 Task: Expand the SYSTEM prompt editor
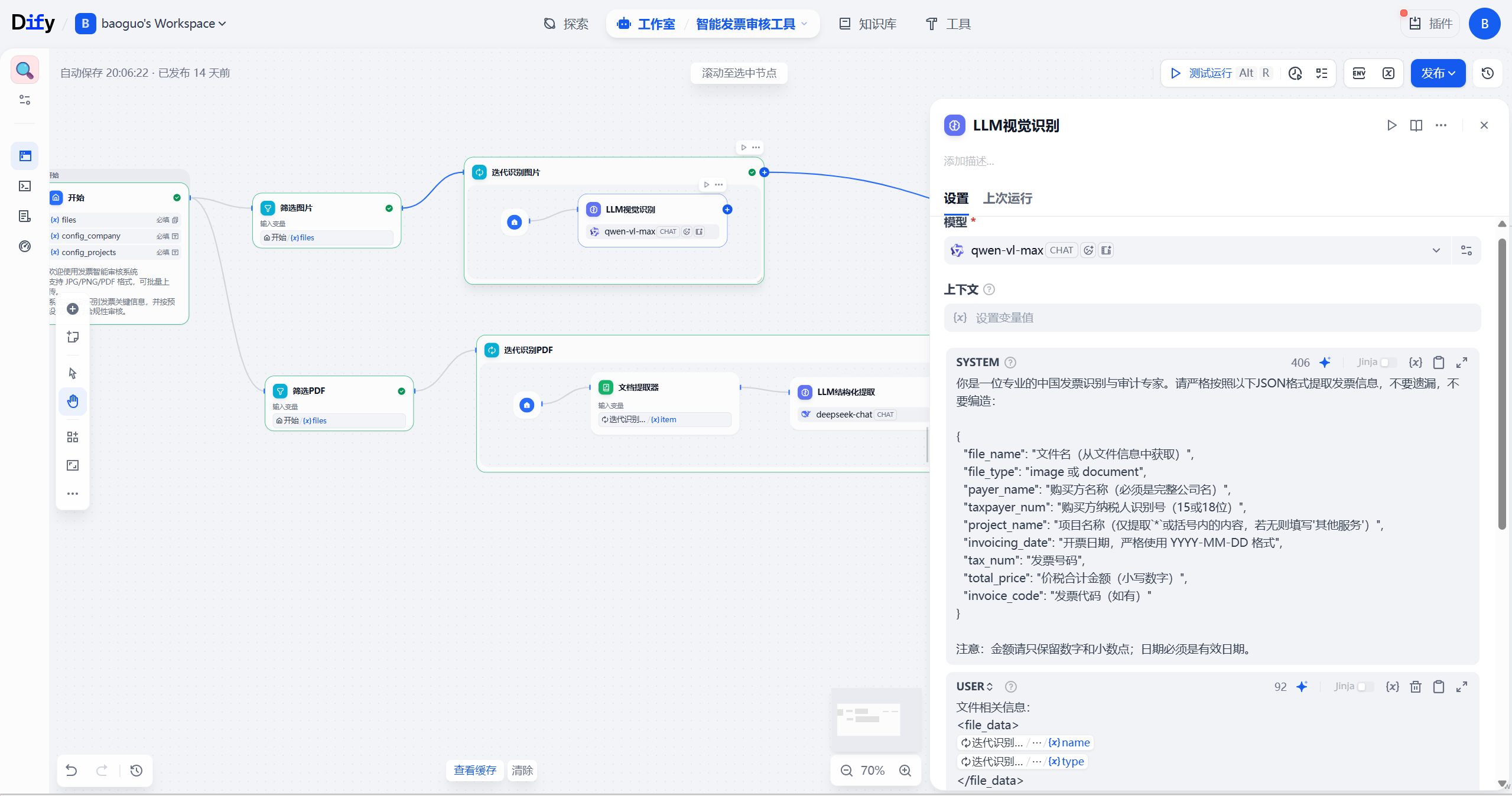pos(1462,363)
